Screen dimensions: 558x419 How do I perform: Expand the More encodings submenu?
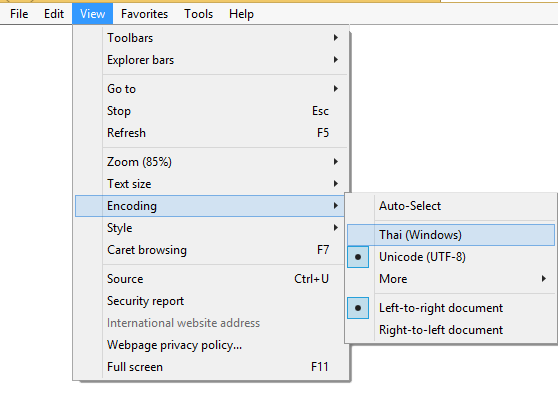point(451,279)
